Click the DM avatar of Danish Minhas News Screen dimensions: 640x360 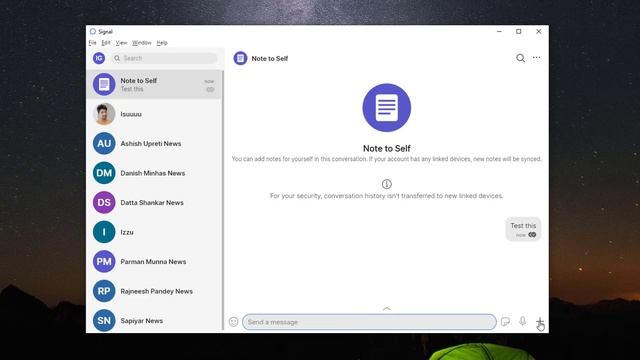104,173
